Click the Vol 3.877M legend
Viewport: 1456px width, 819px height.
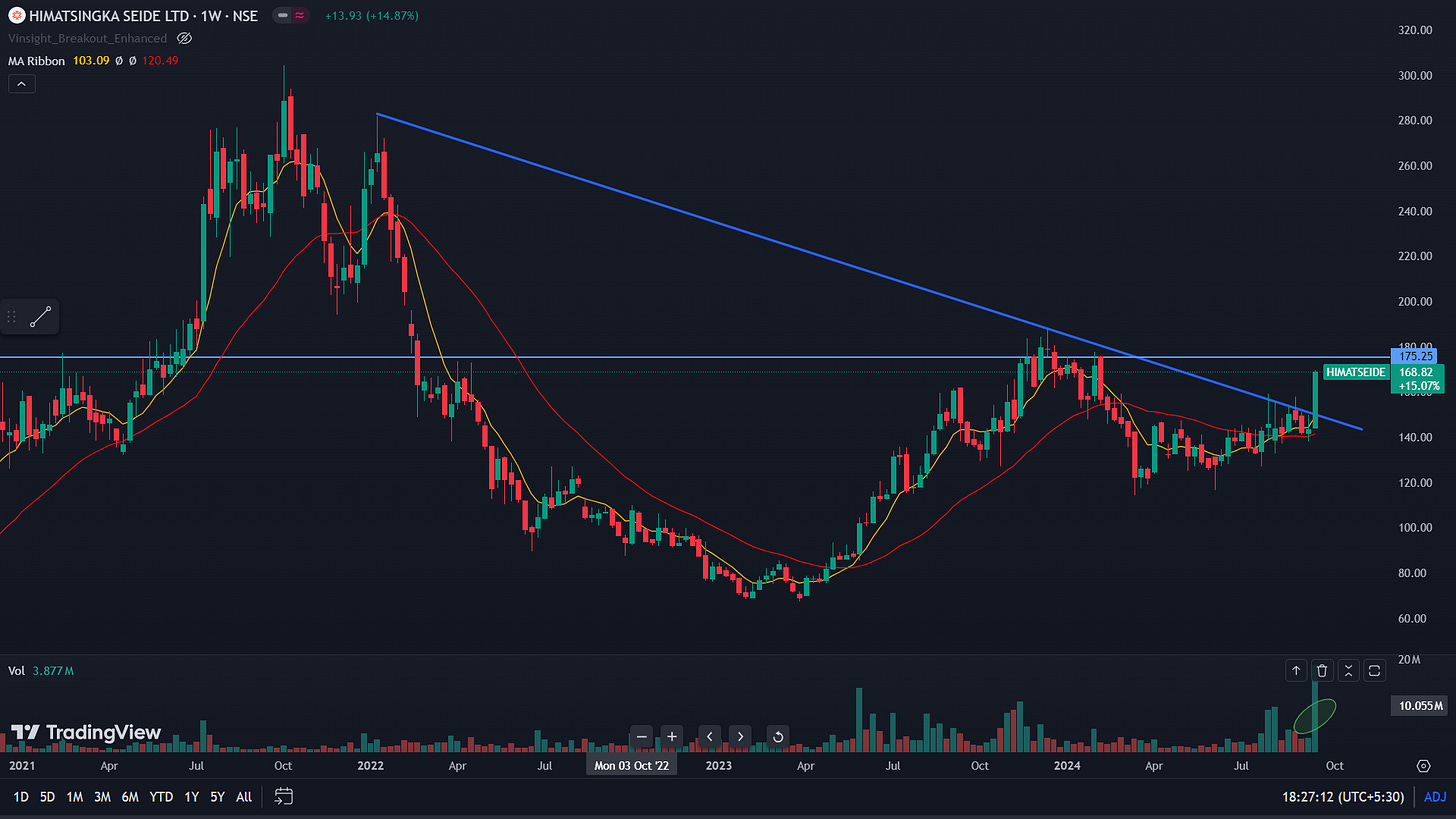[40, 671]
